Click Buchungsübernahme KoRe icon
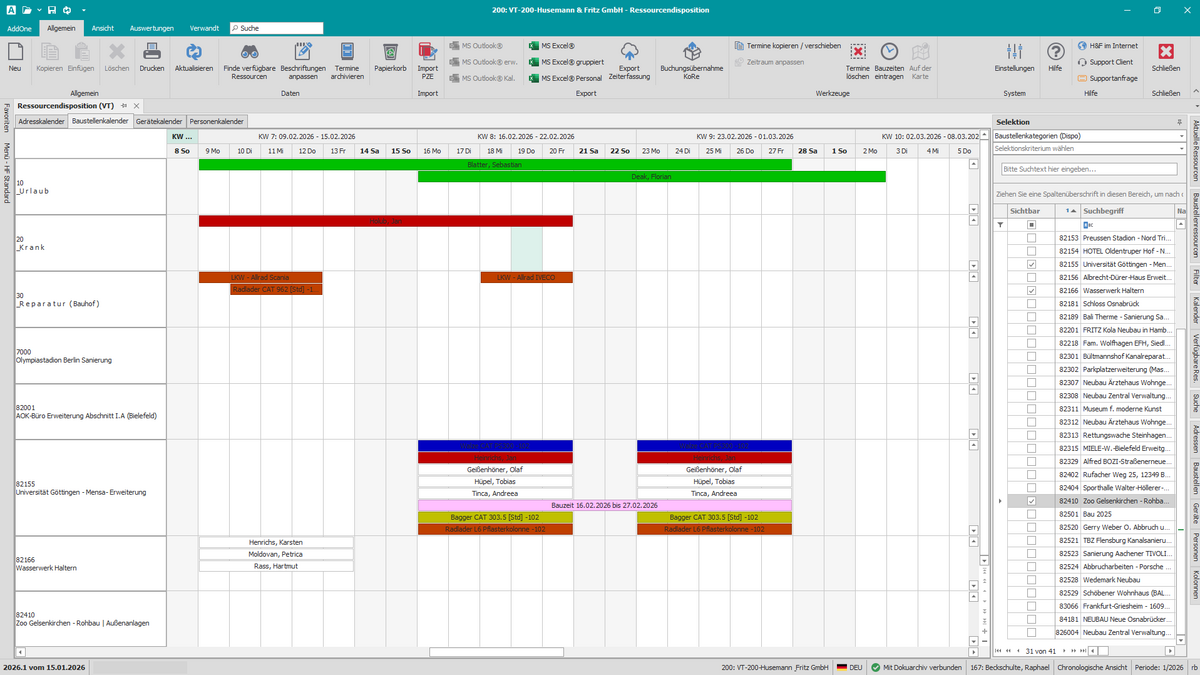1200x675 pixels. click(x=692, y=53)
